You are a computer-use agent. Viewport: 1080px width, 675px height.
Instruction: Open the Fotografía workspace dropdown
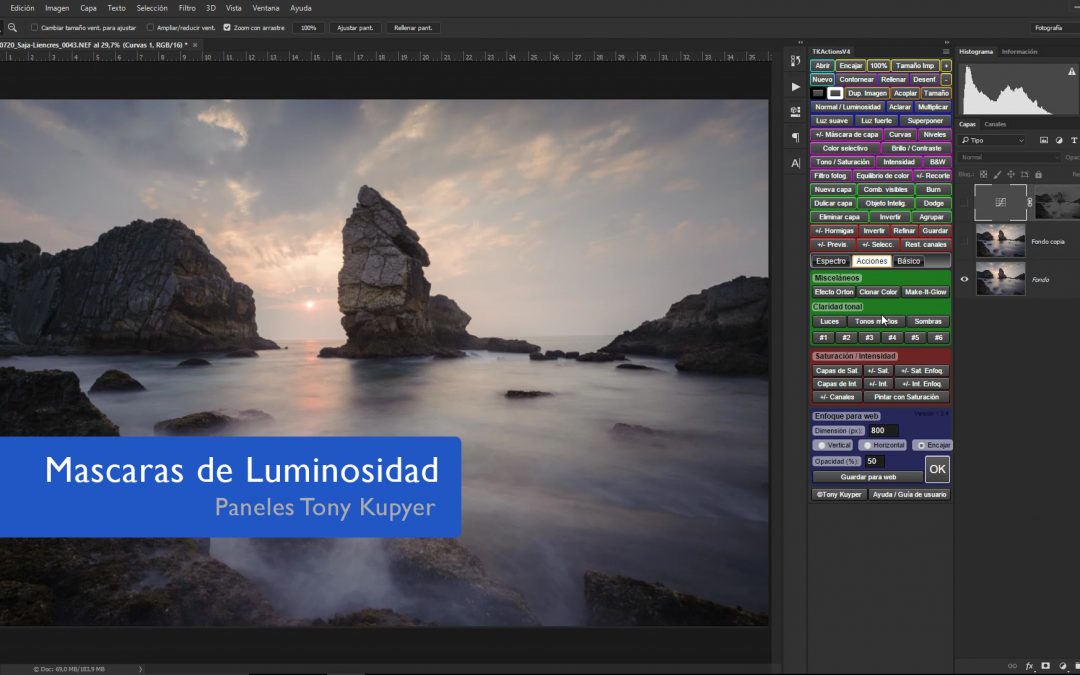click(1054, 28)
